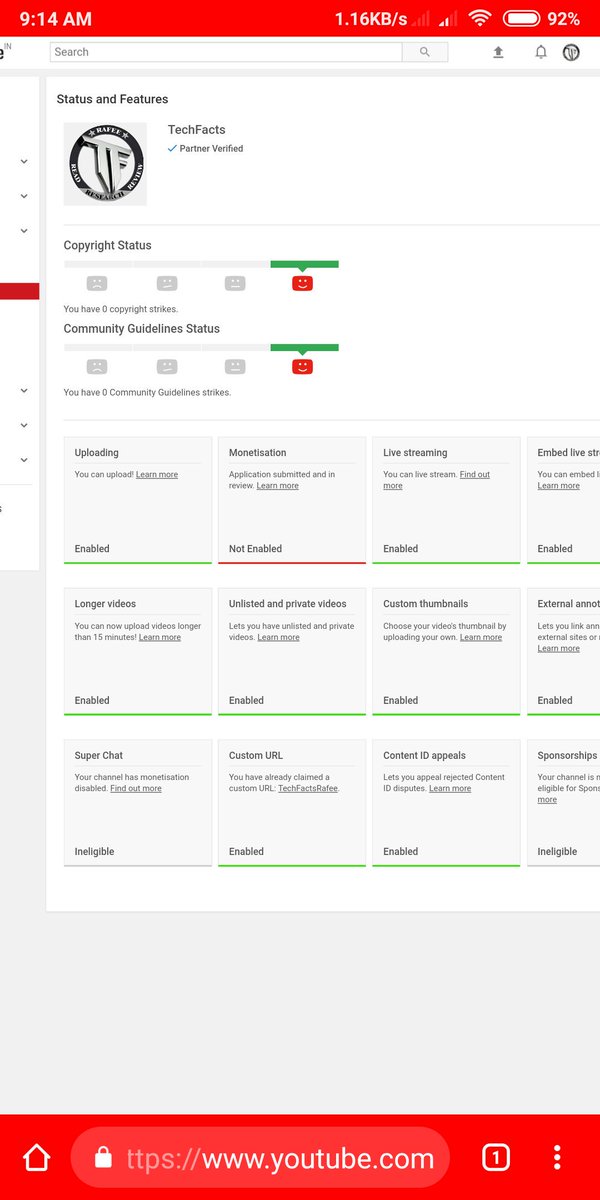Click Find out more in Super Chat card
The height and width of the screenshot is (1200, 600).
pos(136,788)
